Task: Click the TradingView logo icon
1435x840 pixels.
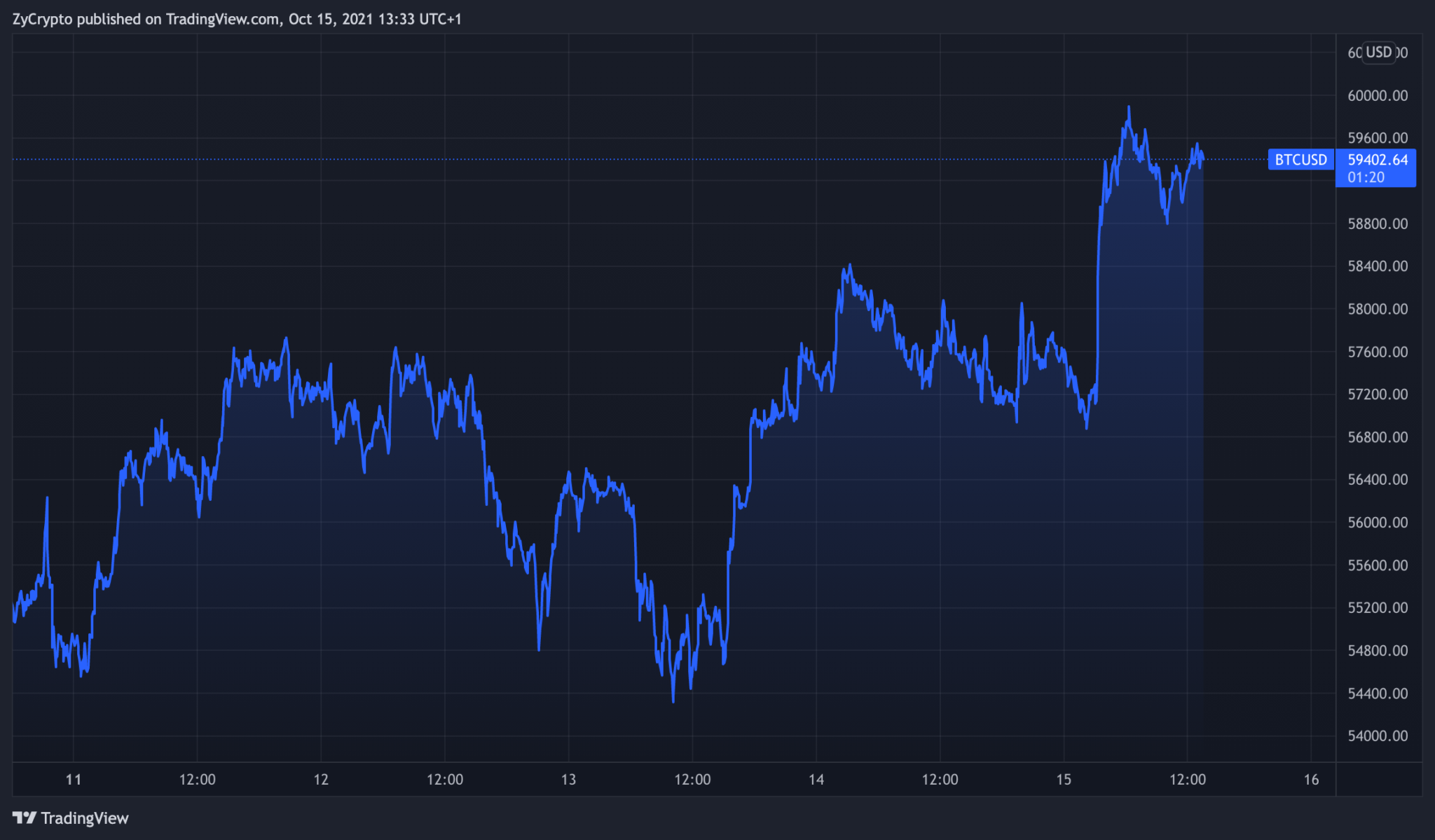Action: 25,818
